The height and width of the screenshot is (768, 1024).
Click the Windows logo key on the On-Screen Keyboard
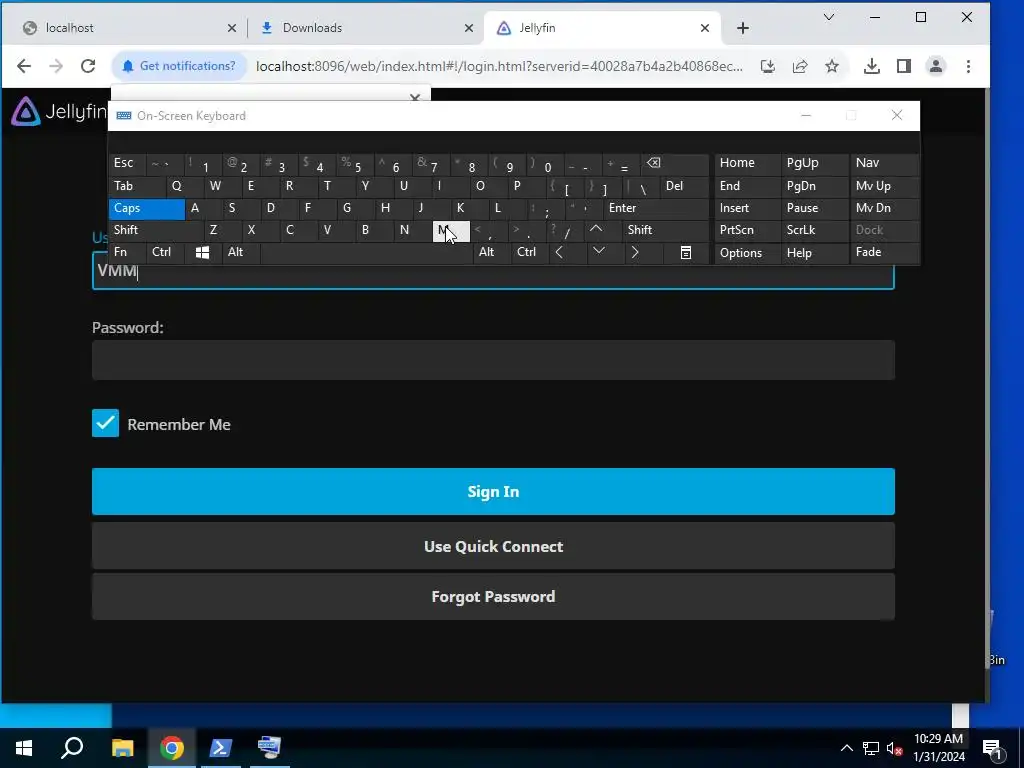click(x=202, y=253)
